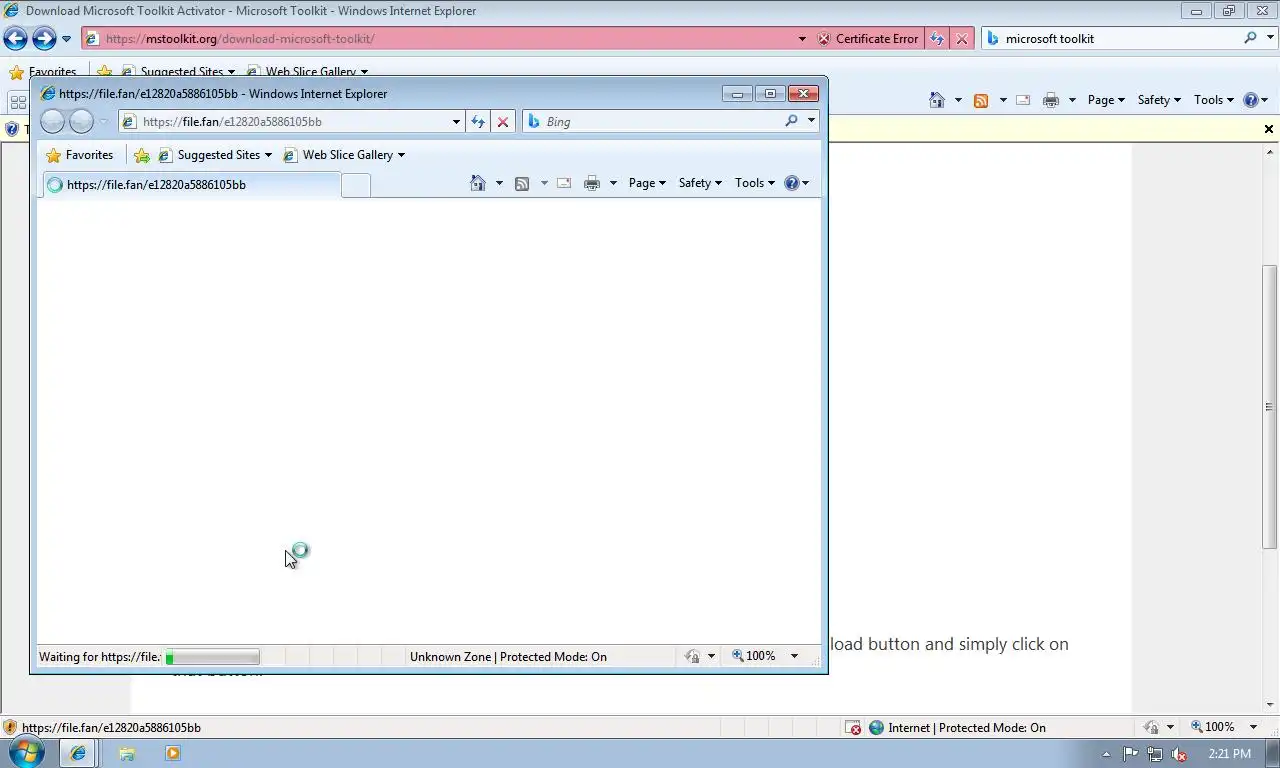
Task: Click the Feeds icon in popup toolbar
Action: point(522,183)
